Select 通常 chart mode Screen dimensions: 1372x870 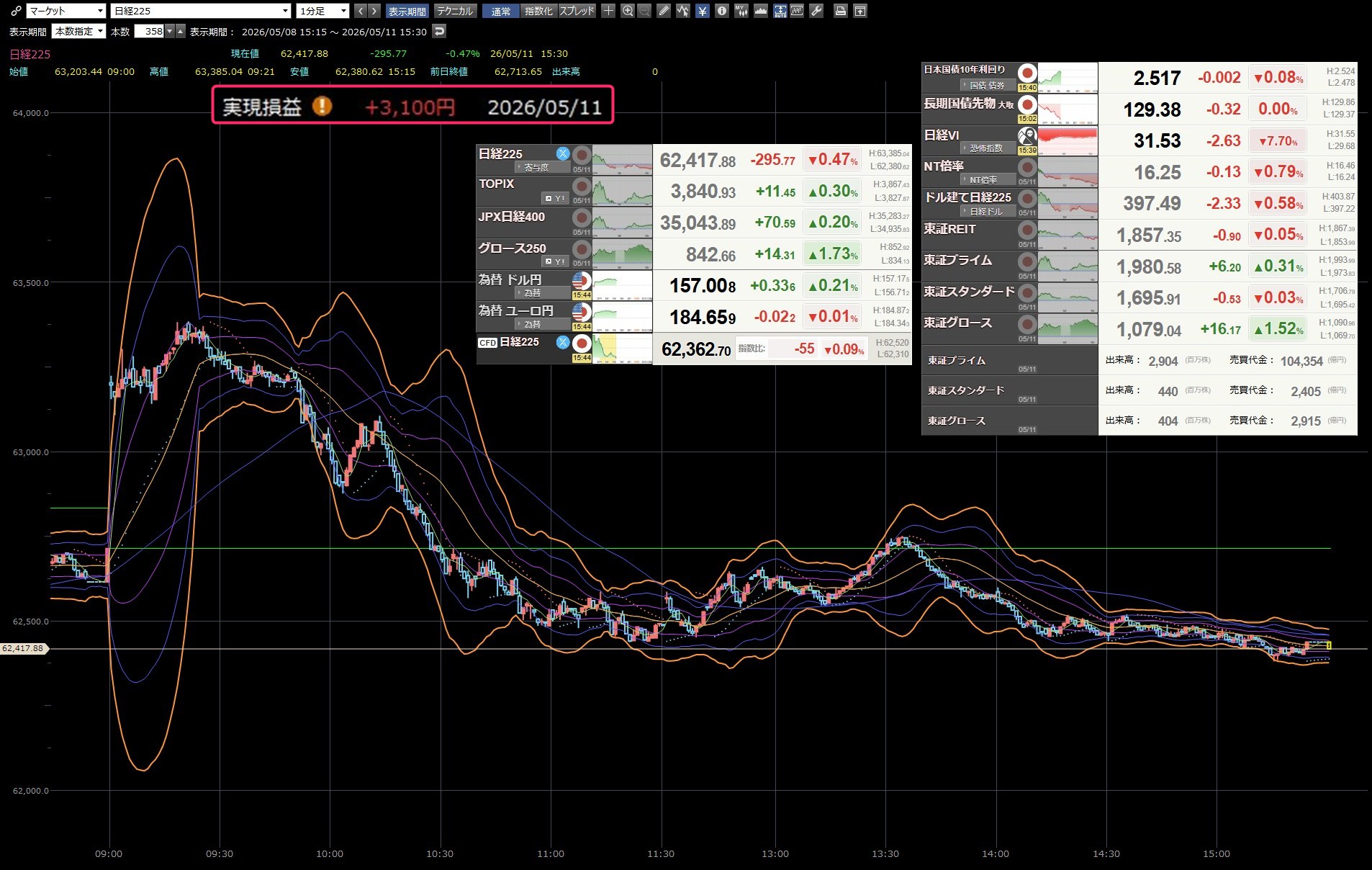[x=501, y=11]
